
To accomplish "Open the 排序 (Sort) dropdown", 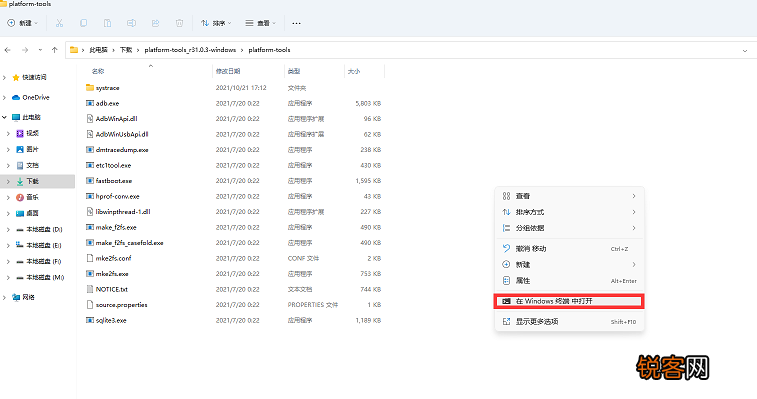I will [216, 23].
